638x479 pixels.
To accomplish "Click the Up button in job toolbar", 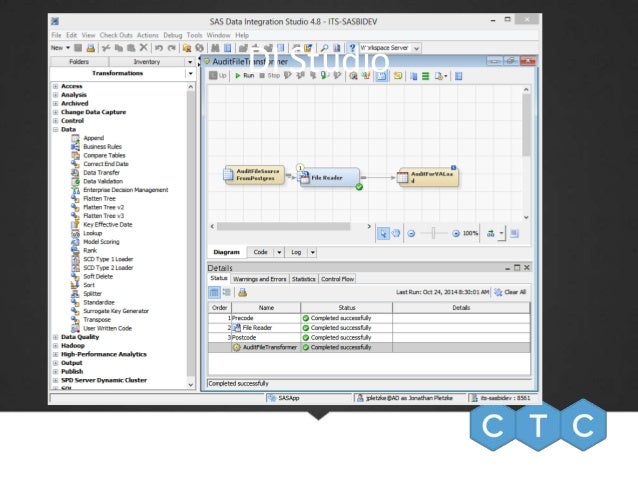I will coord(218,76).
